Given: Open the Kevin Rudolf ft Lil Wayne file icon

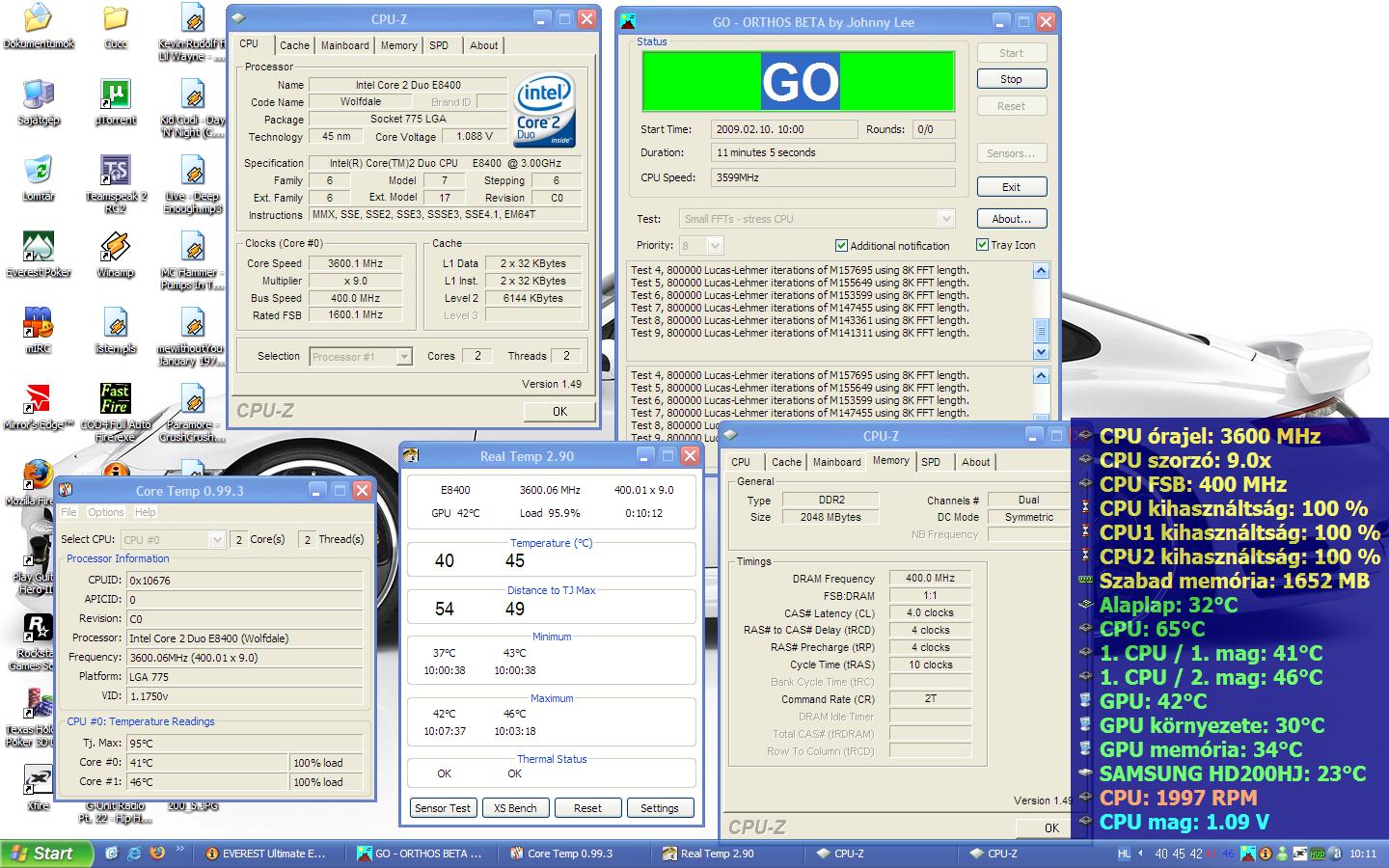Looking at the screenshot, I should [192, 32].
